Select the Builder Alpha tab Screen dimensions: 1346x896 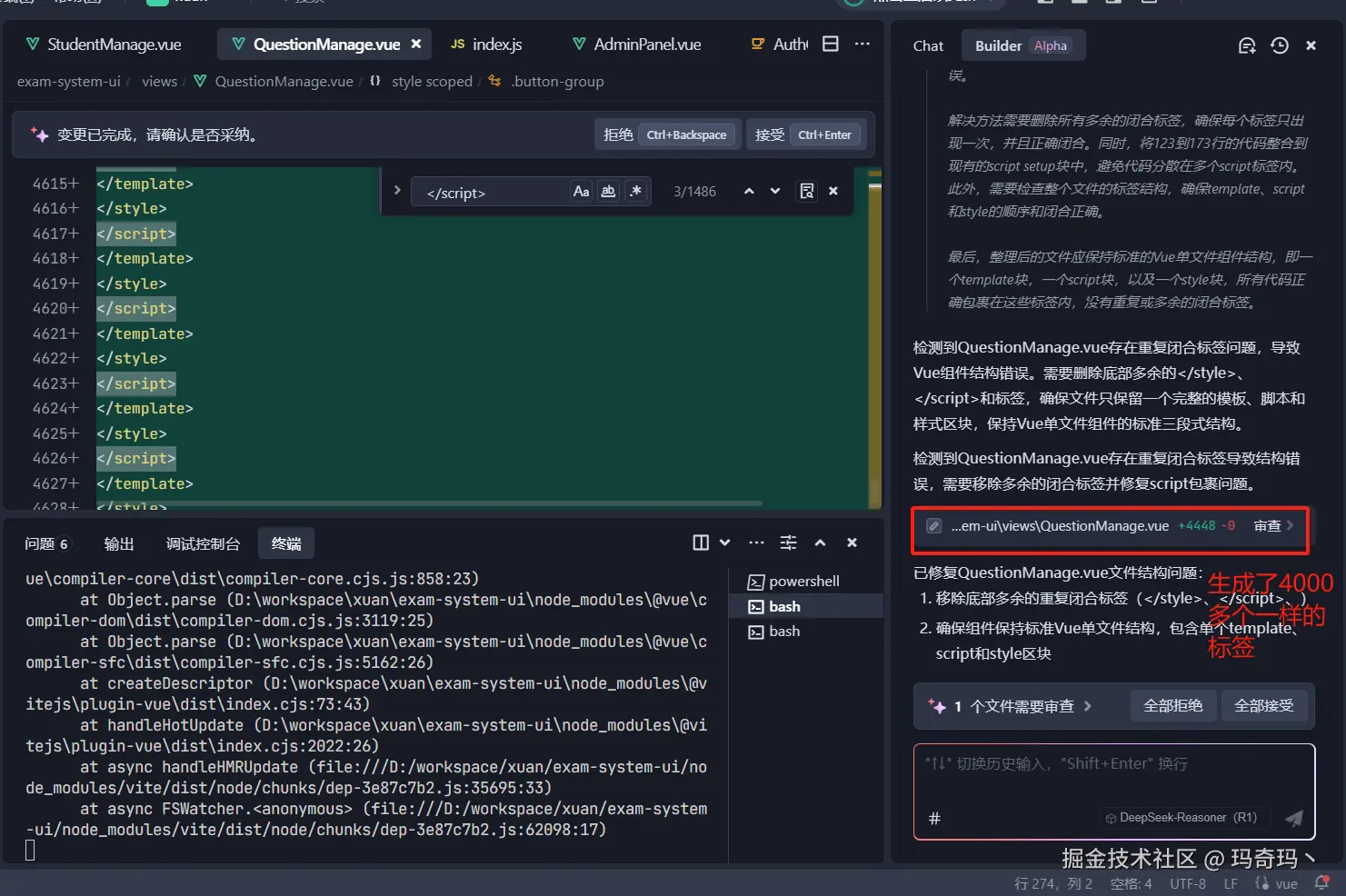1022,45
